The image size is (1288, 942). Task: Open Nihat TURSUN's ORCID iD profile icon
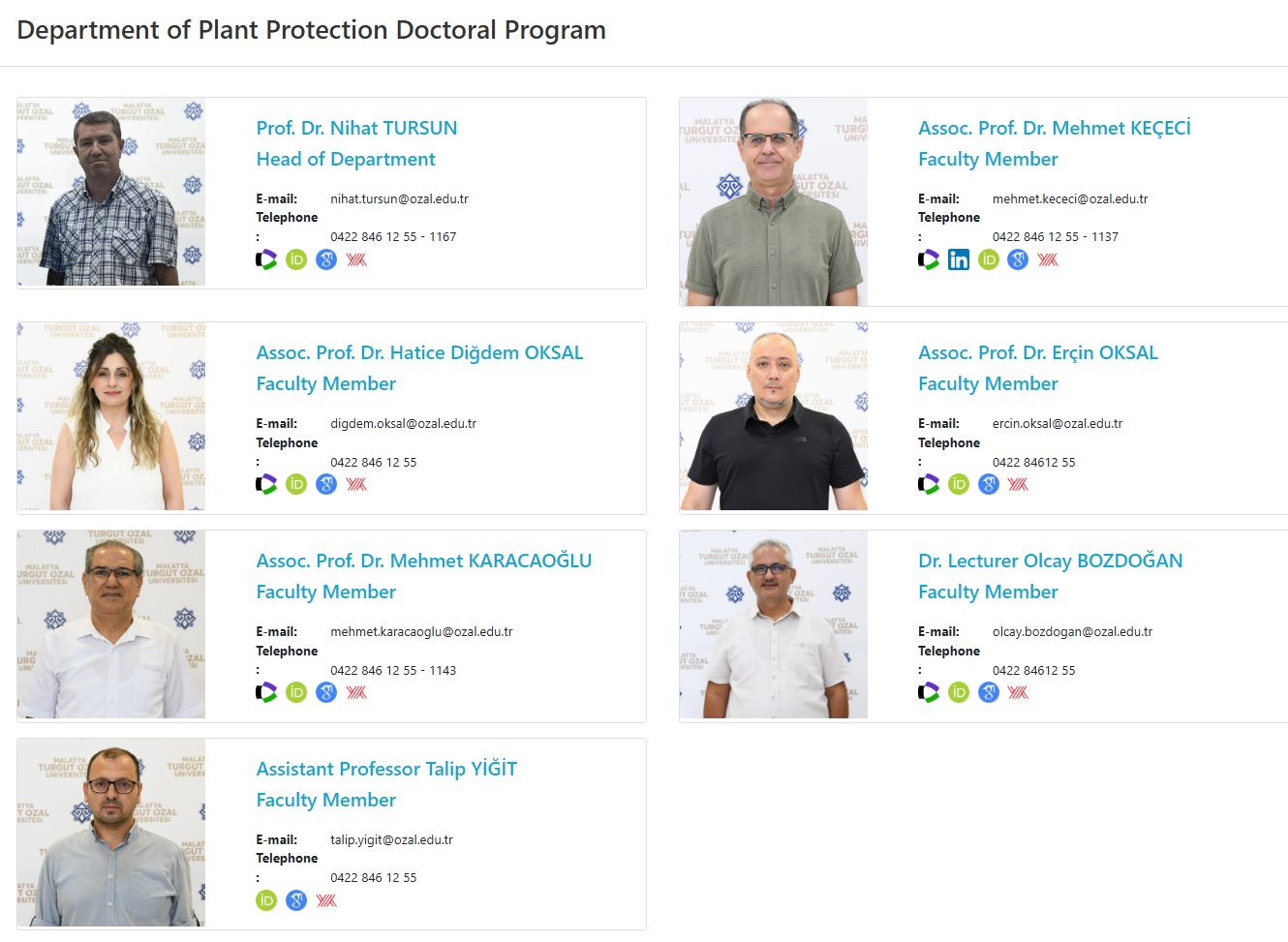click(x=296, y=259)
